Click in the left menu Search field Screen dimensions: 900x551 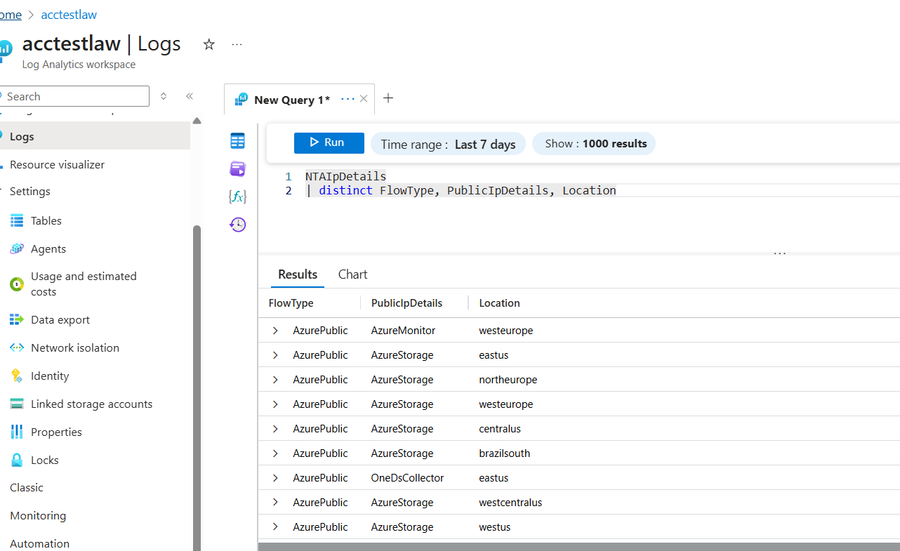[75, 96]
